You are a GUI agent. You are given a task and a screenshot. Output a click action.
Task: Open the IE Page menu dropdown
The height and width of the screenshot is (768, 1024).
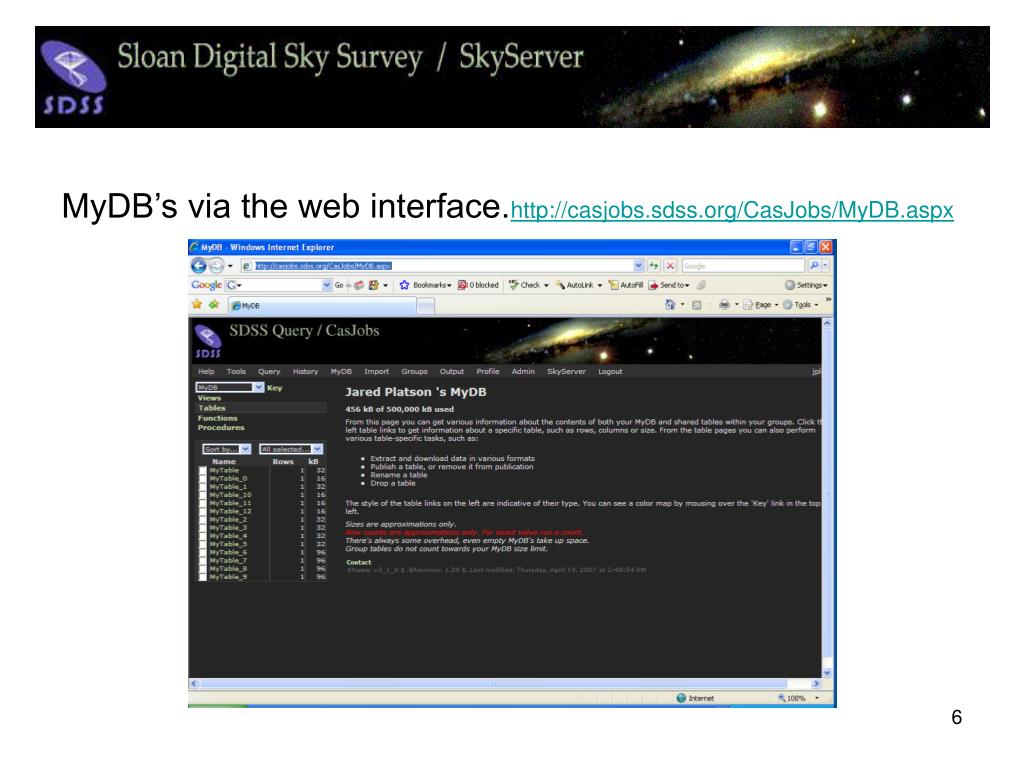(x=761, y=304)
